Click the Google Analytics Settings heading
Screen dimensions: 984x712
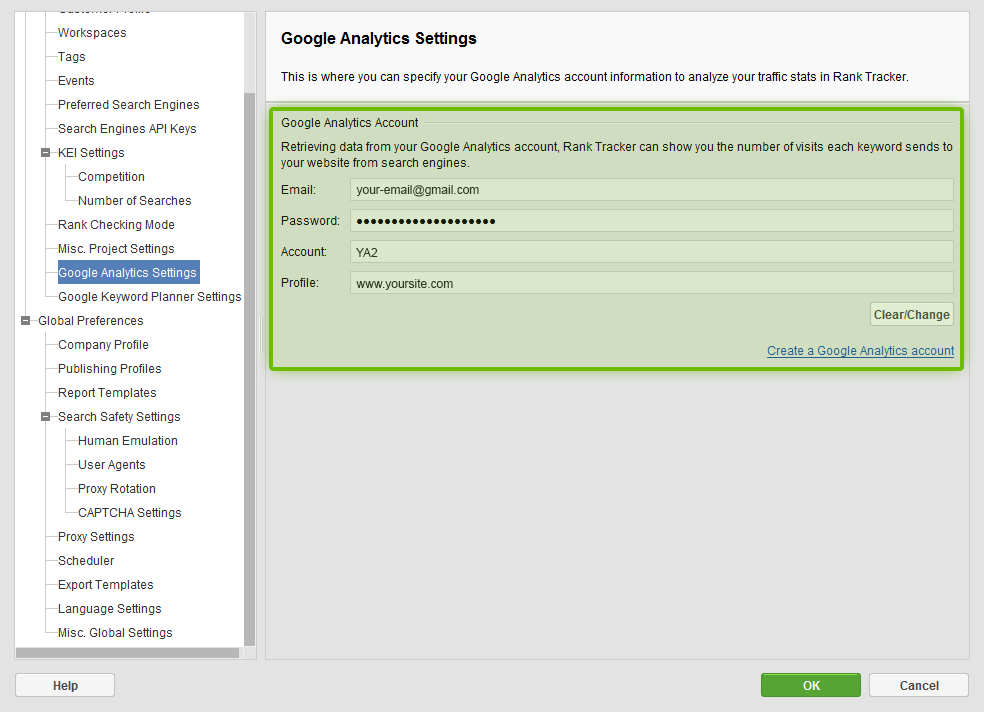point(378,38)
